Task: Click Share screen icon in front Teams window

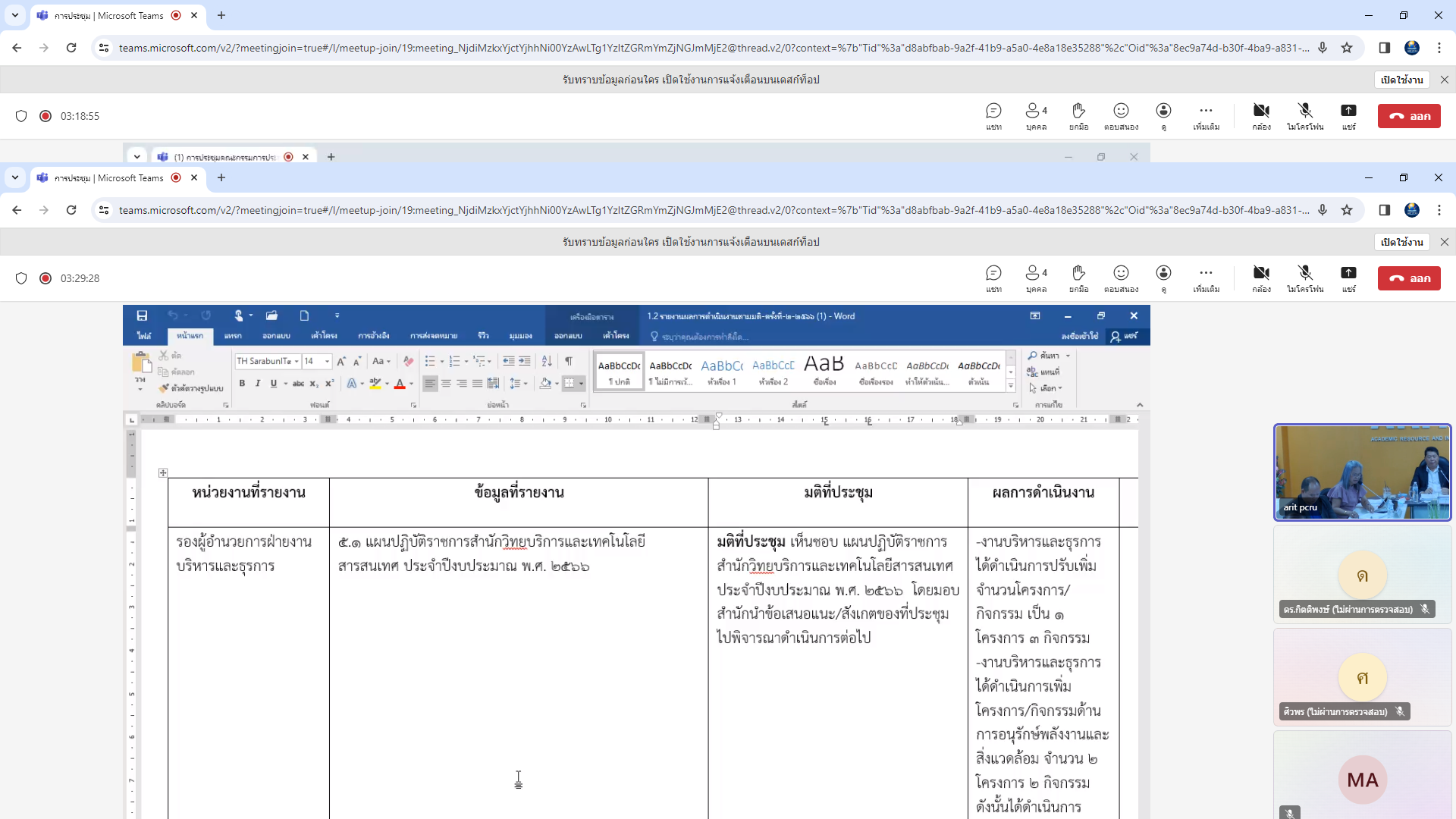Action: [1348, 278]
